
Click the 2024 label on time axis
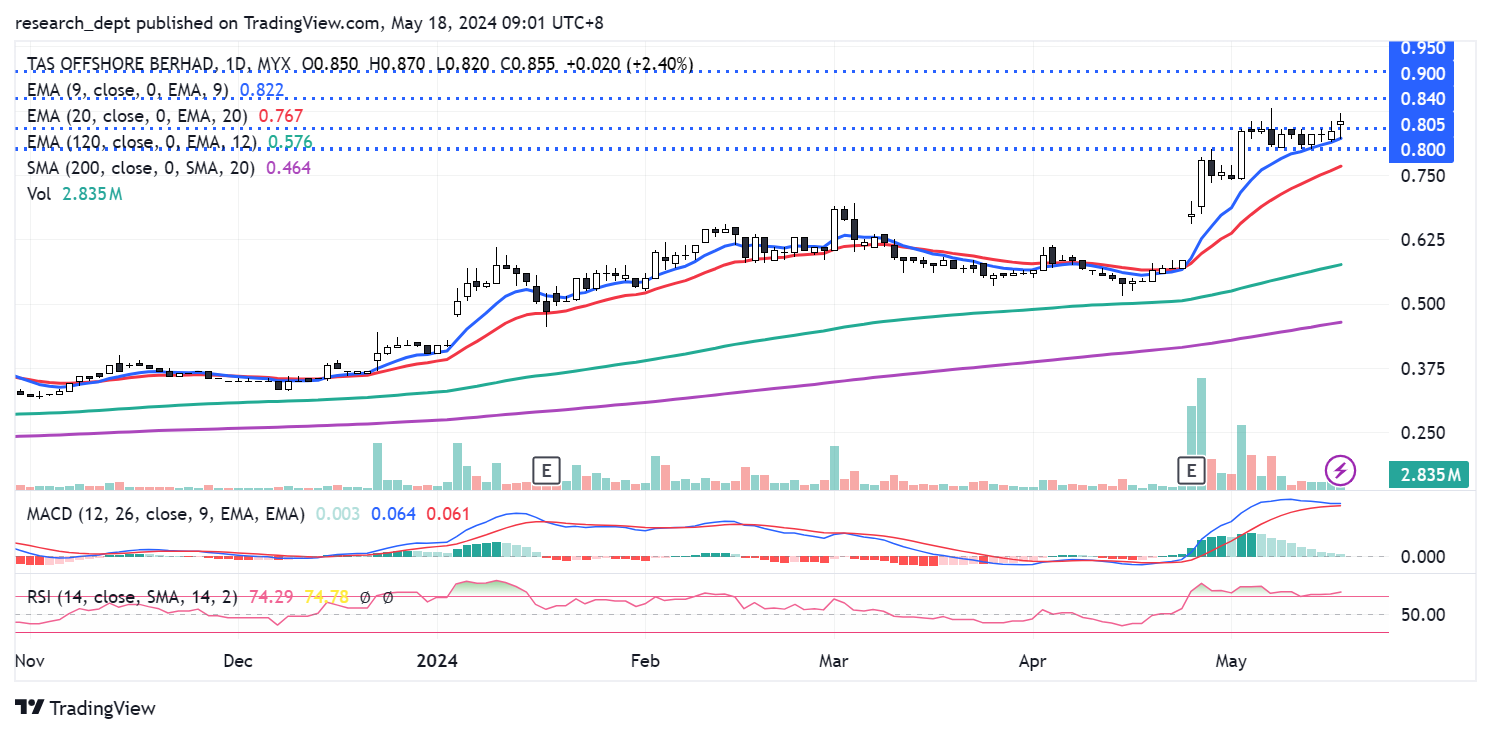pyautogui.click(x=437, y=661)
